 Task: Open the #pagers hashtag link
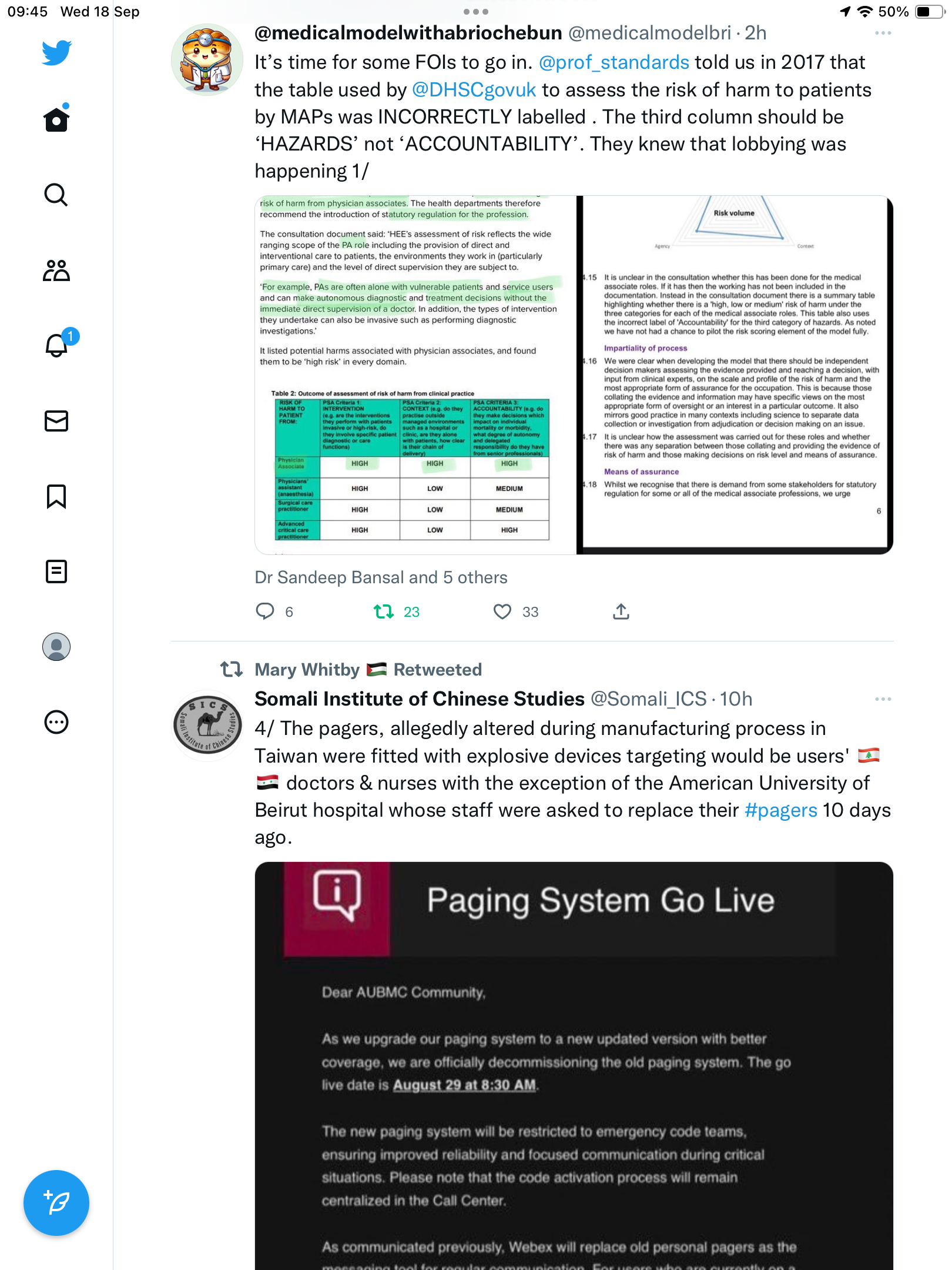(x=781, y=810)
